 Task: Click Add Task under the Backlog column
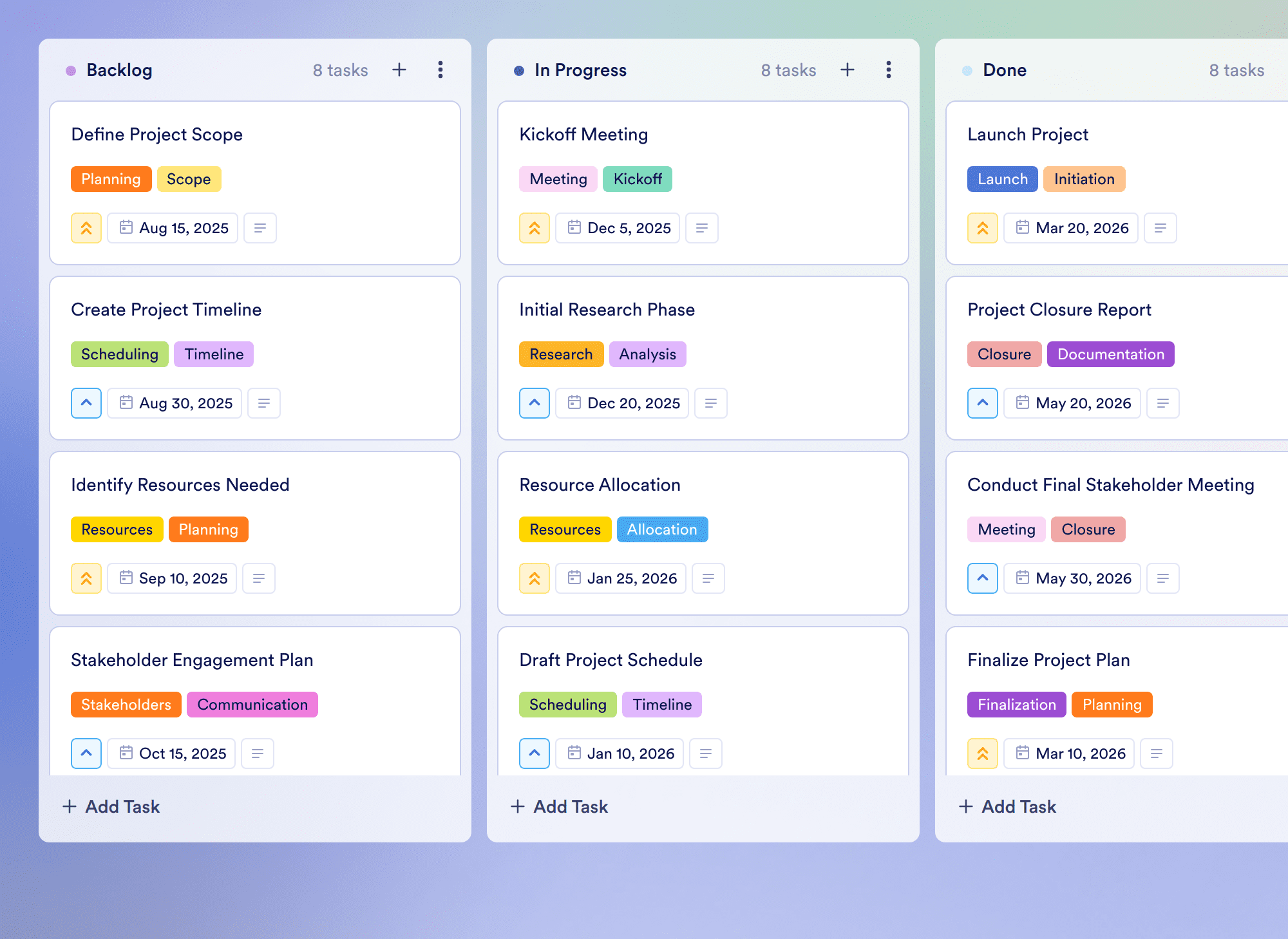click(x=111, y=806)
